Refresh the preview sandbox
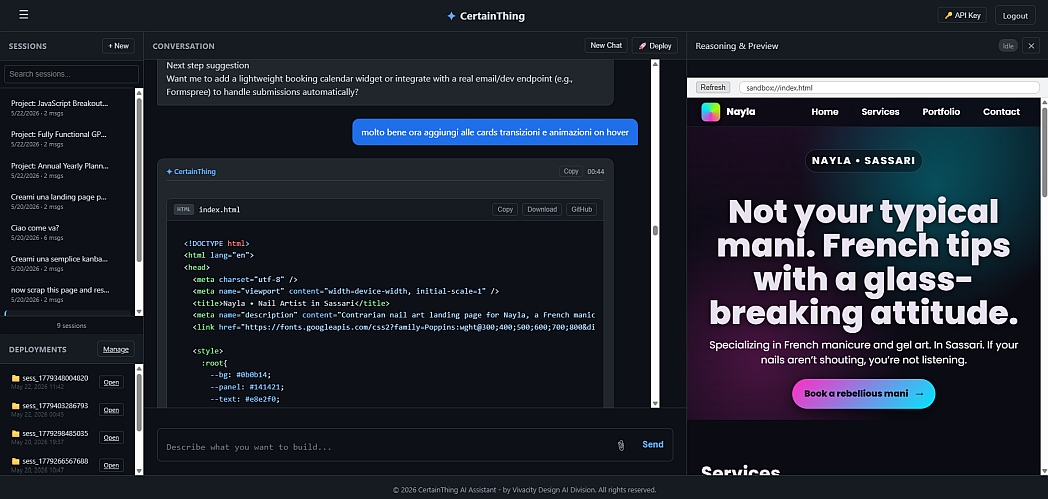1048x499 pixels. [x=713, y=88]
